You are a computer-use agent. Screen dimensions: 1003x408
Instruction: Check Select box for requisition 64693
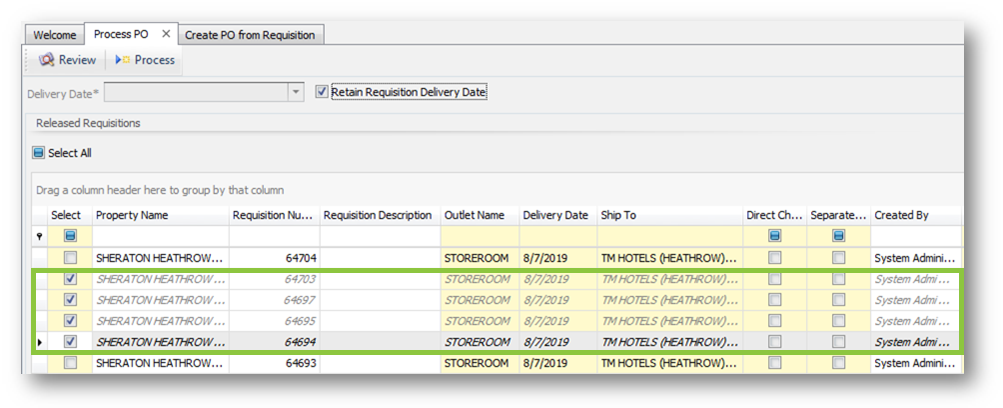70,363
